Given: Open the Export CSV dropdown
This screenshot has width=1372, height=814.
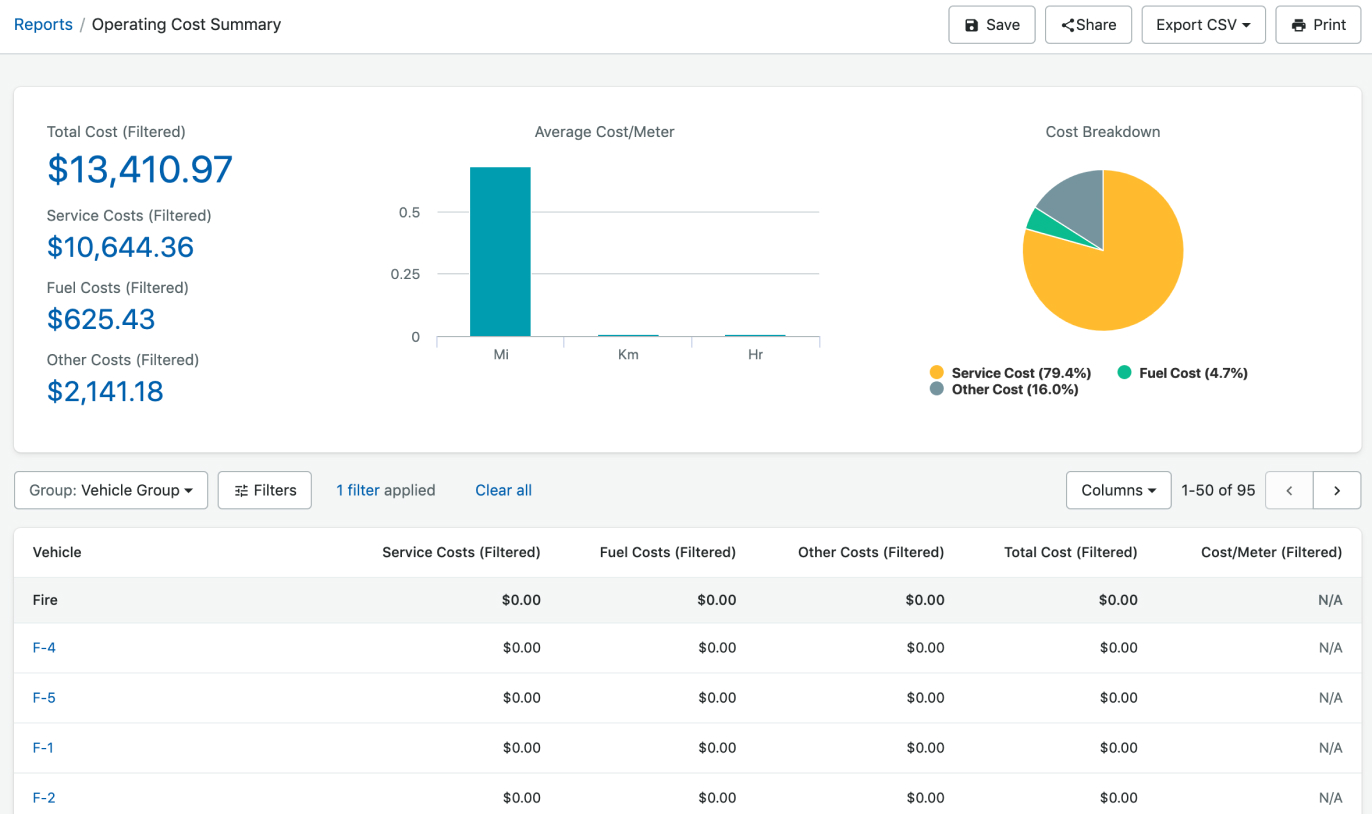Looking at the screenshot, I should pos(1203,25).
